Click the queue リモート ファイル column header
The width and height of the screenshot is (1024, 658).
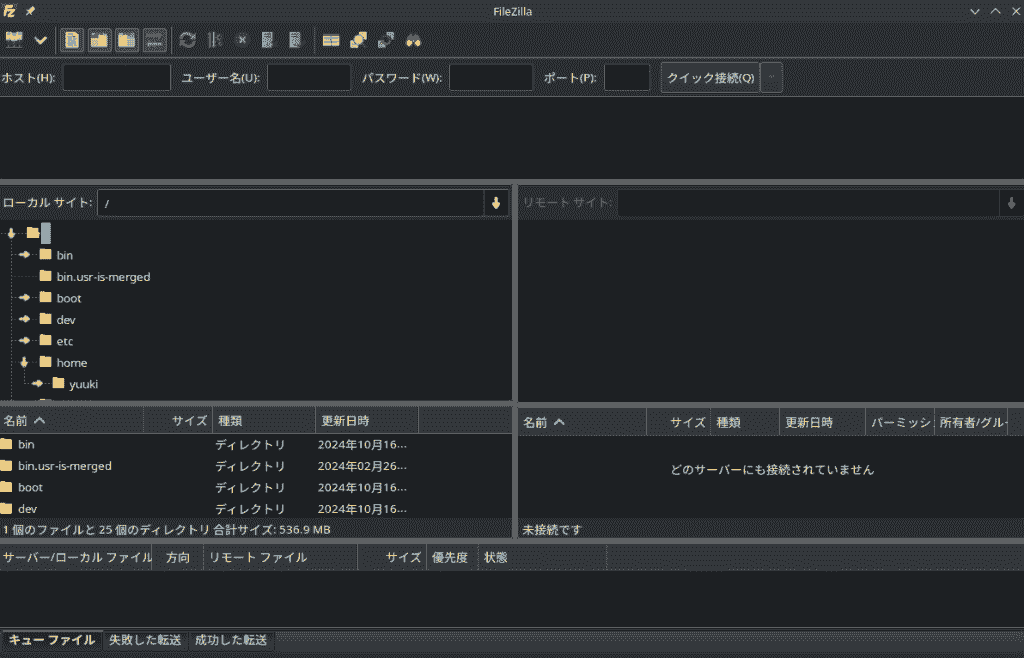(281, 557)
